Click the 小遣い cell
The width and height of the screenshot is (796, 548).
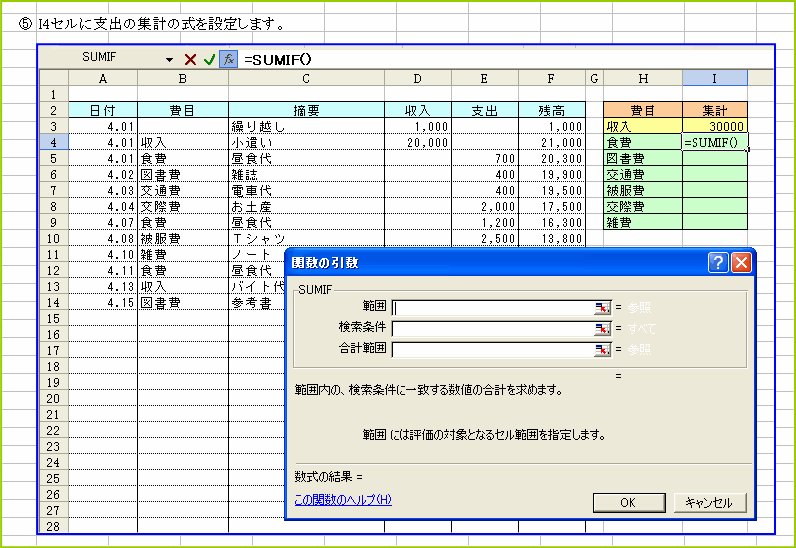pyautogui.click(x=306, y=142)
